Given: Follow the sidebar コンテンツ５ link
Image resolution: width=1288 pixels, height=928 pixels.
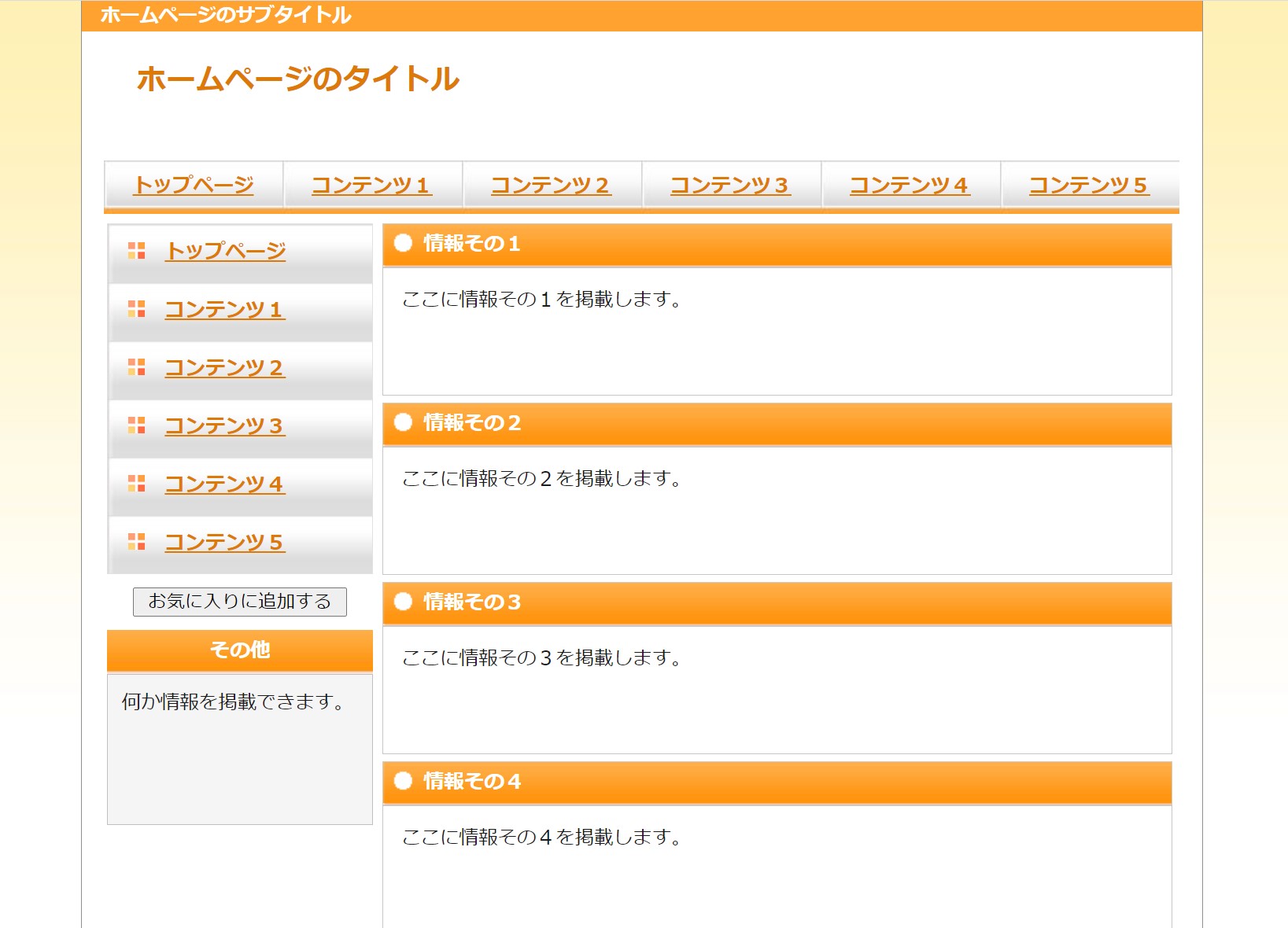Looking at the screenshot, I should (x=224, y=542).
